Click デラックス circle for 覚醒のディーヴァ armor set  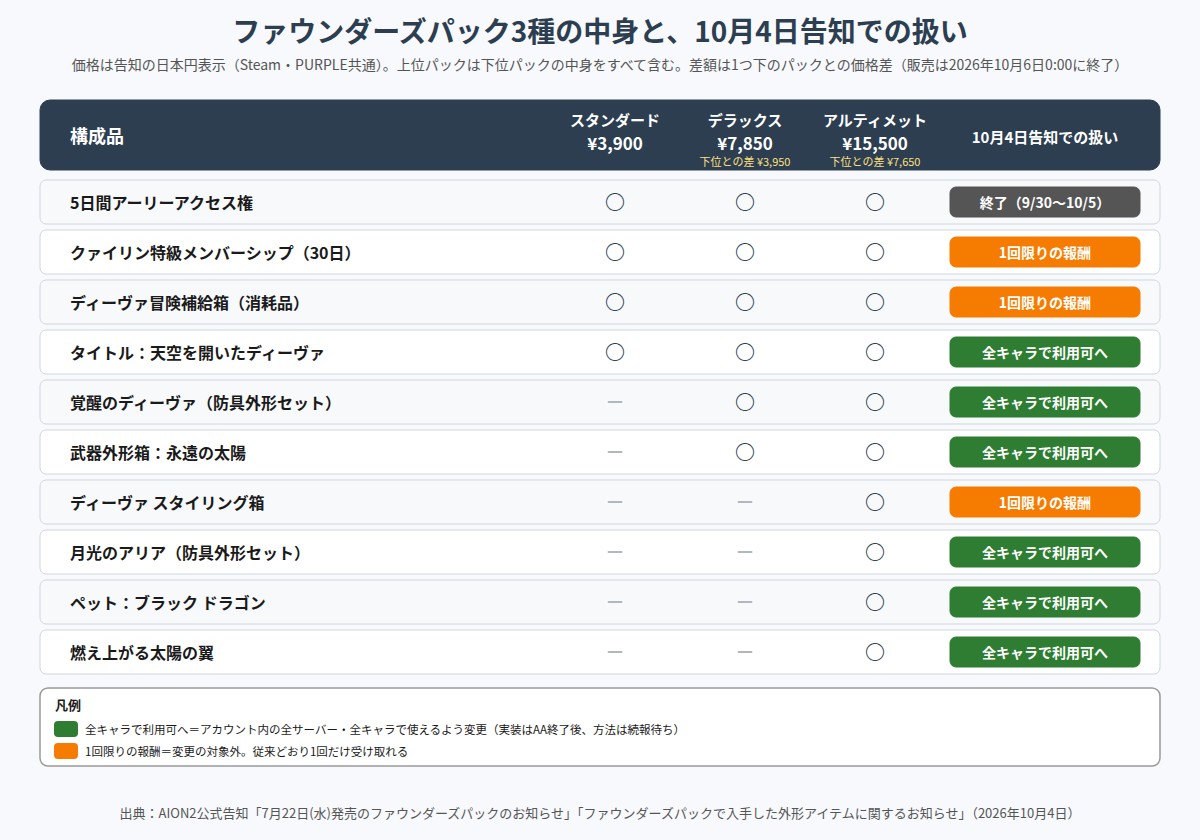(x=745, y=402)
